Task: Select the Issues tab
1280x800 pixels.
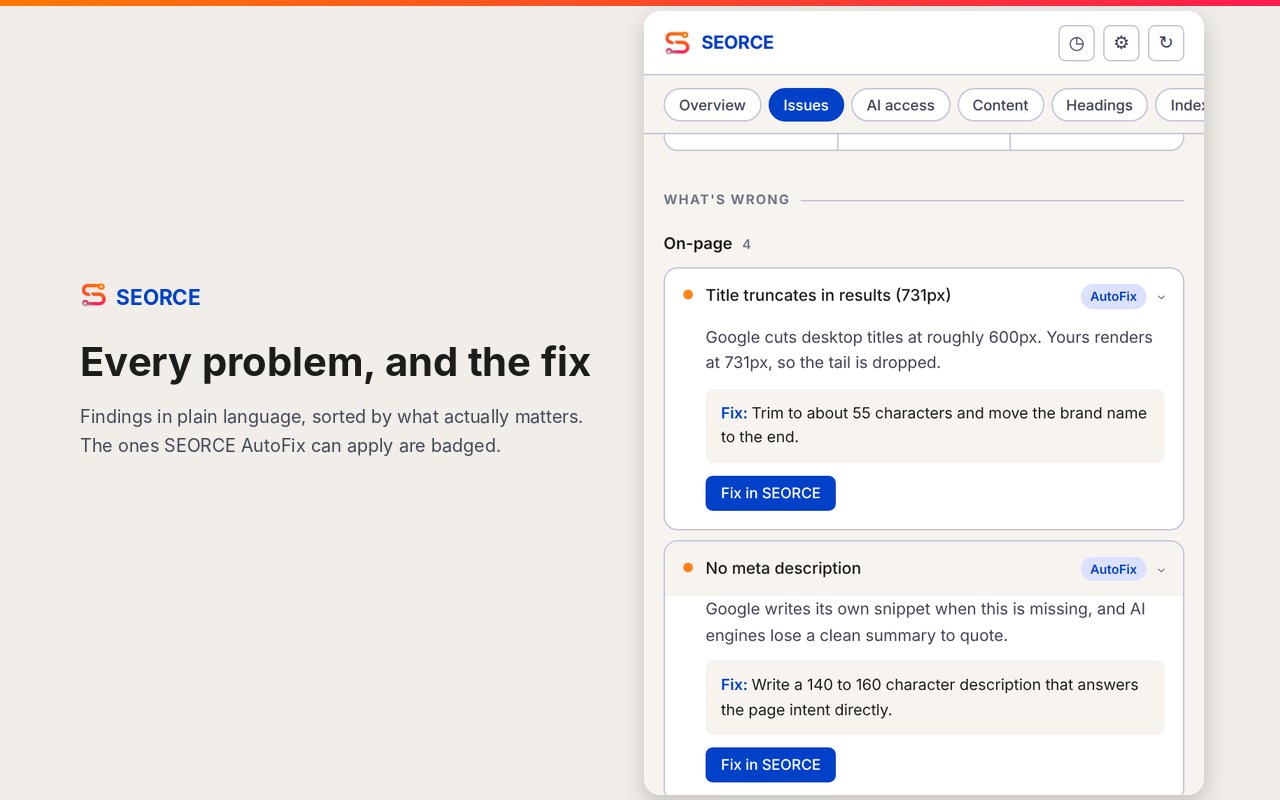Action: click(806, 105)
